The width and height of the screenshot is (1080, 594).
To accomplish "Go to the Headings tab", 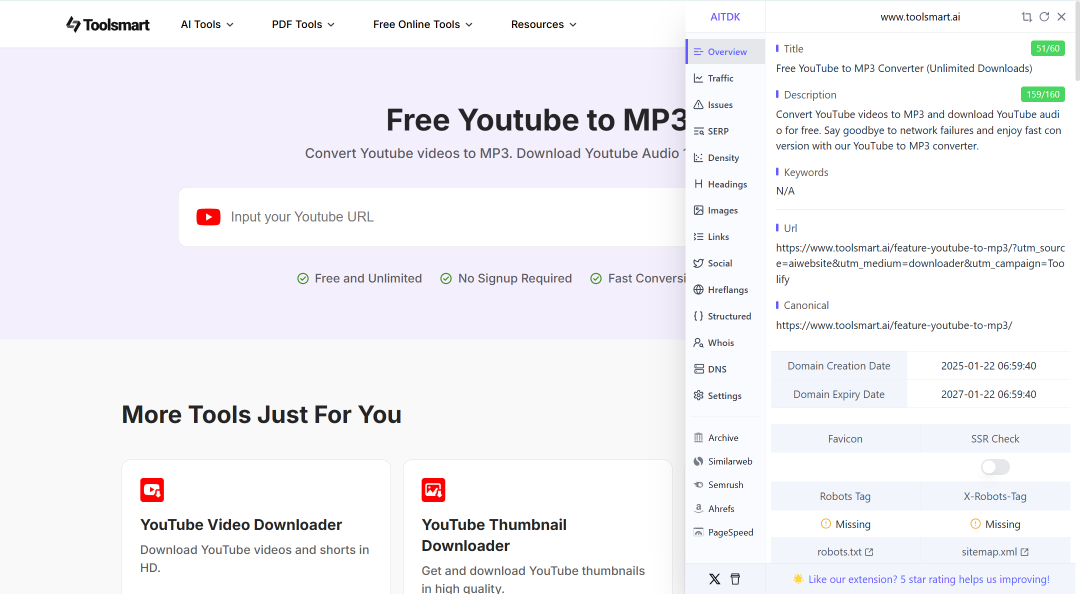I will [726, 184].
